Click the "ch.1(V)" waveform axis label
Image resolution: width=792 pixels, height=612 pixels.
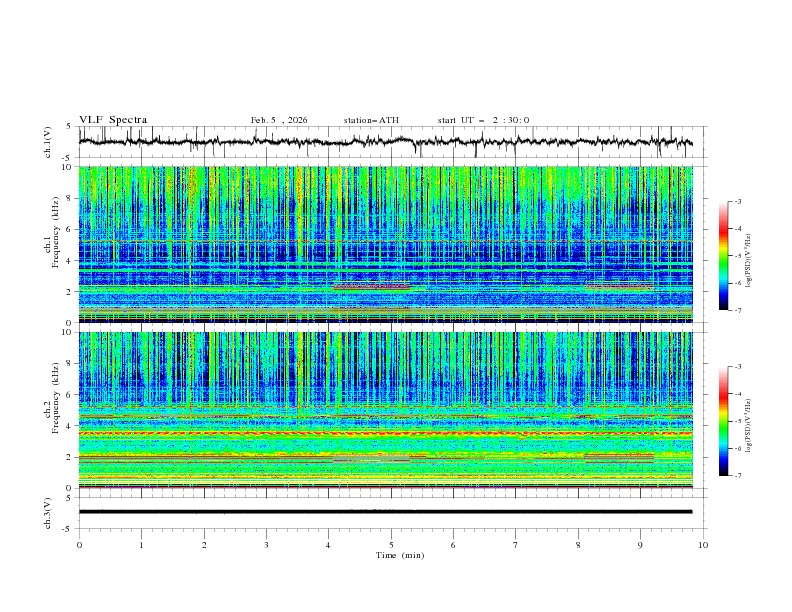[48, 142]
